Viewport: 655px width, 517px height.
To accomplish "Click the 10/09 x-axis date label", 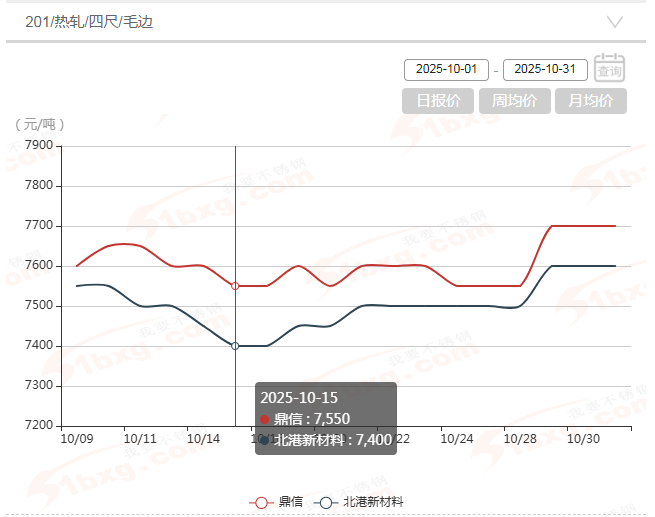I will pyautogui.click(x=76, y=438).
